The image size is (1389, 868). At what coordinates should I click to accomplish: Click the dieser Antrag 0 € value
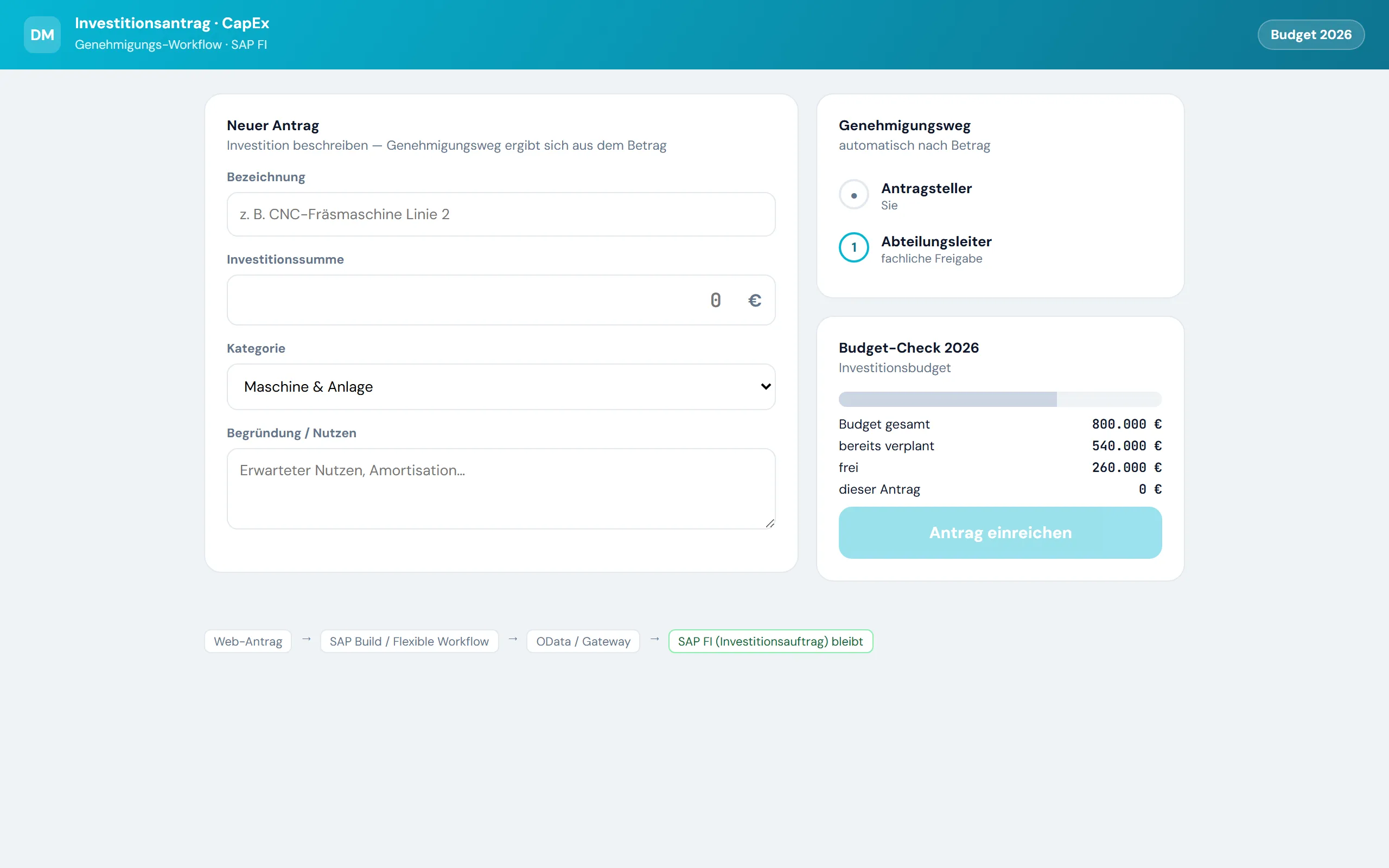pos(1150,489)
